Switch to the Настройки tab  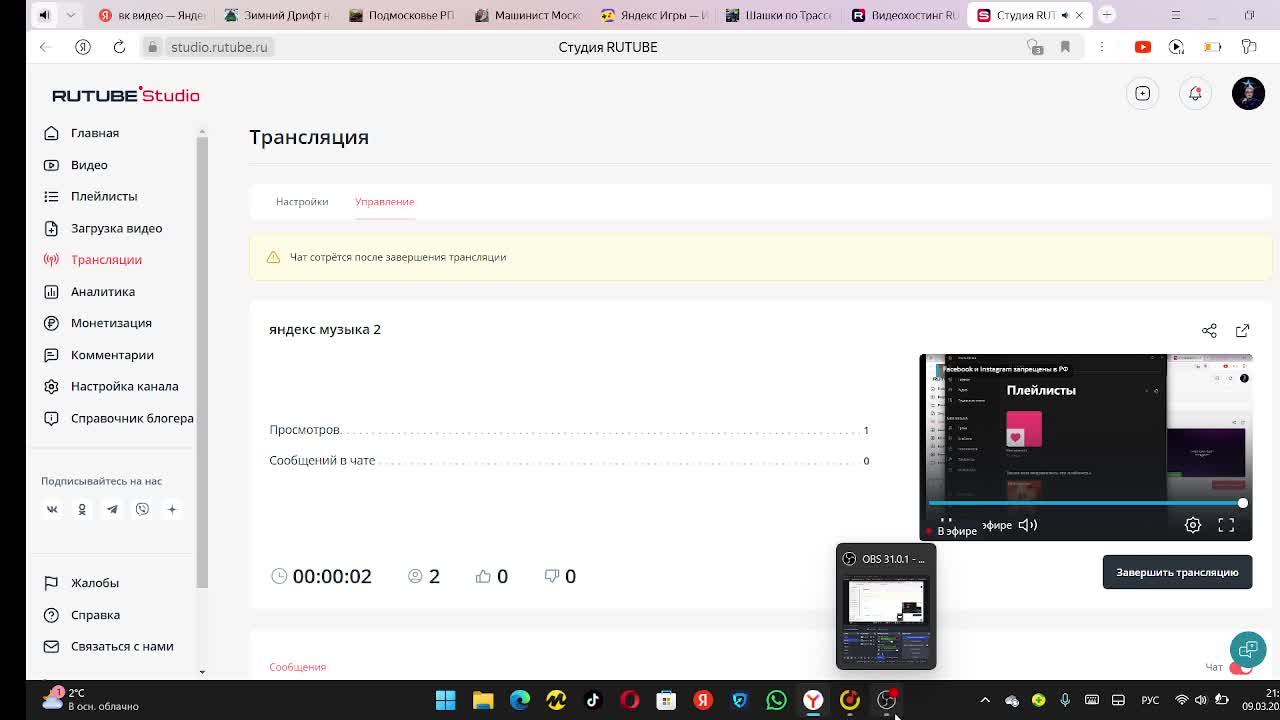tap(302, 201)
